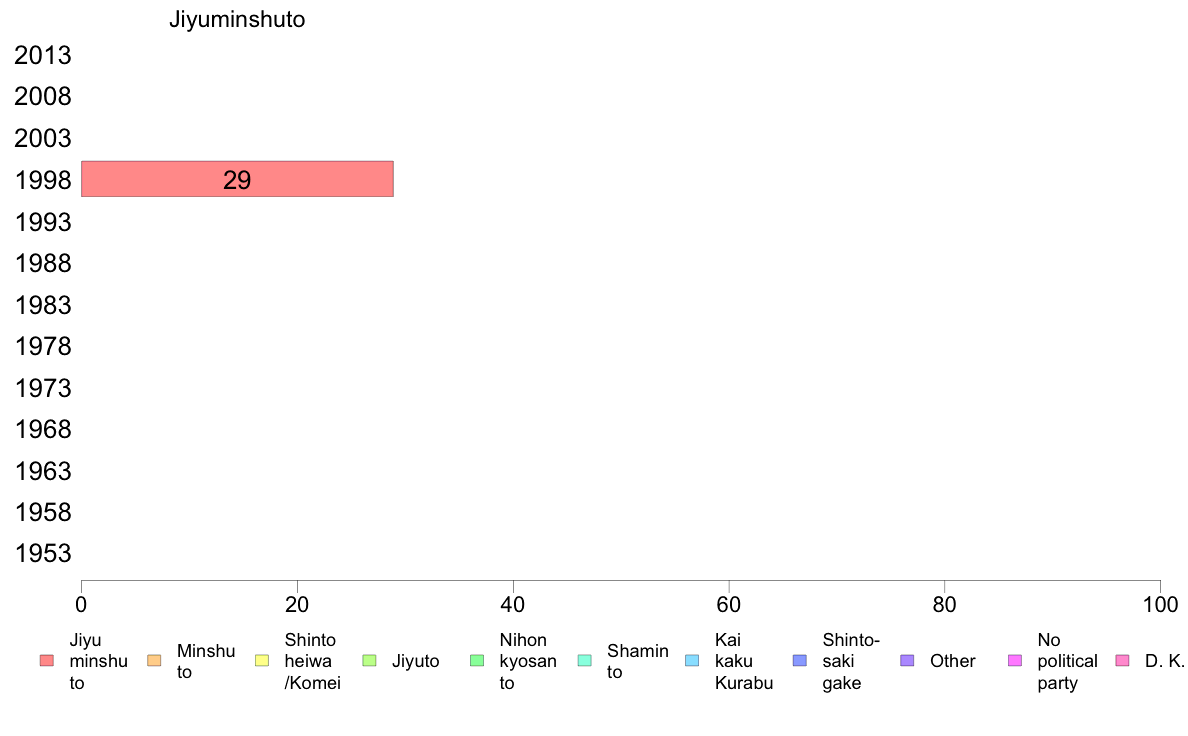Click the 1953 year label
The width and height of the screenshot is (1188, 736).
[x=43, y=553]
